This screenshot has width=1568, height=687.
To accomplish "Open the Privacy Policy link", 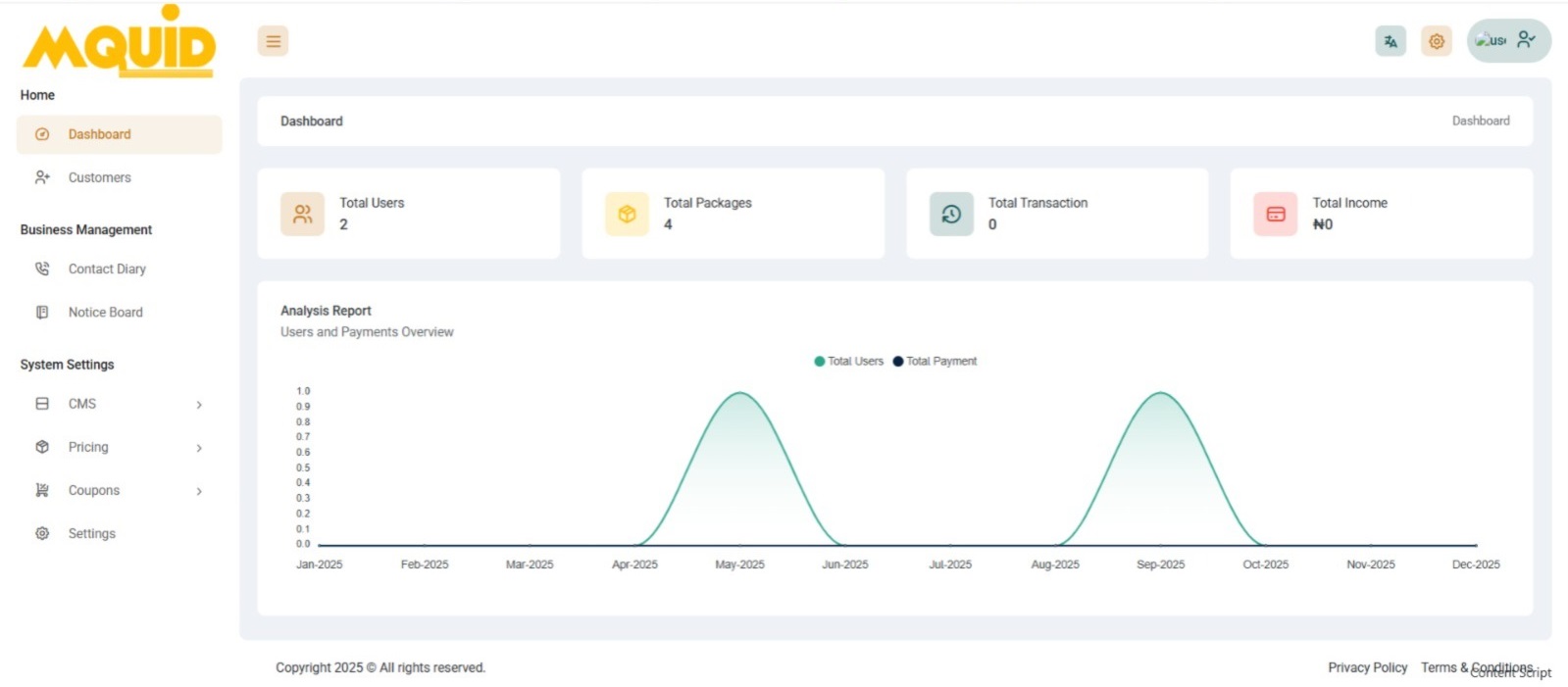I will (1367, 667).
